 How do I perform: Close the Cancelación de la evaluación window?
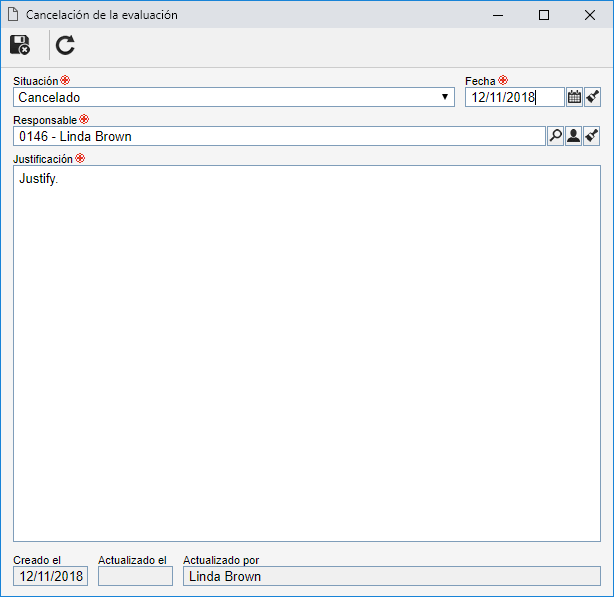coord(590,15)
